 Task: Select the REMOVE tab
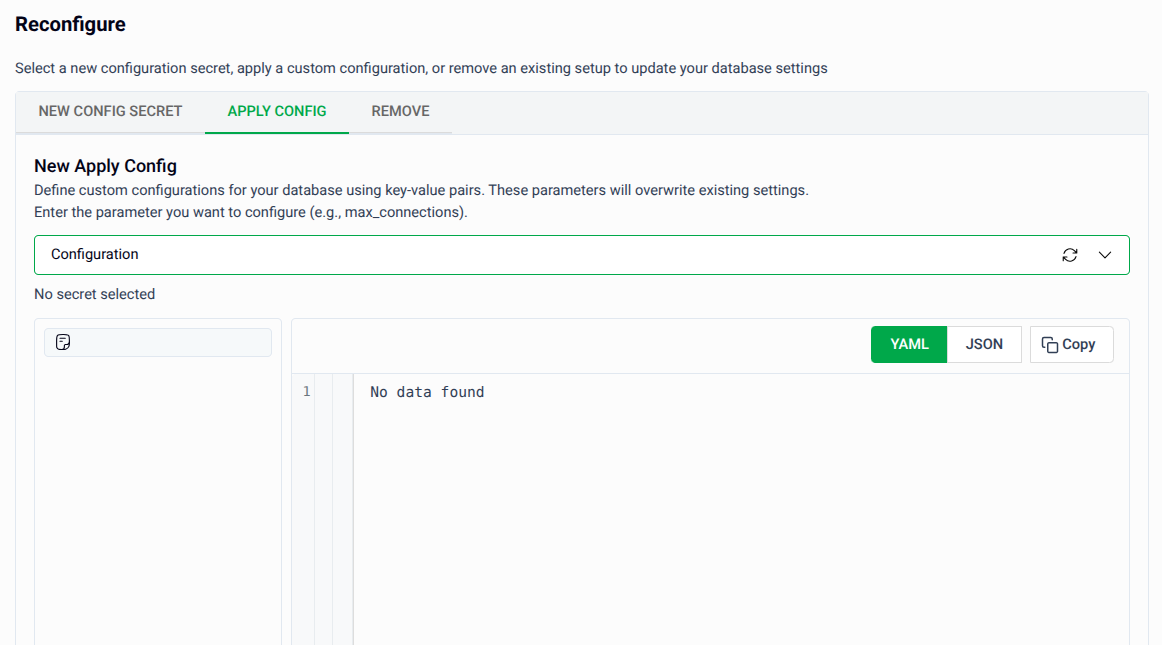coord(400,111)
